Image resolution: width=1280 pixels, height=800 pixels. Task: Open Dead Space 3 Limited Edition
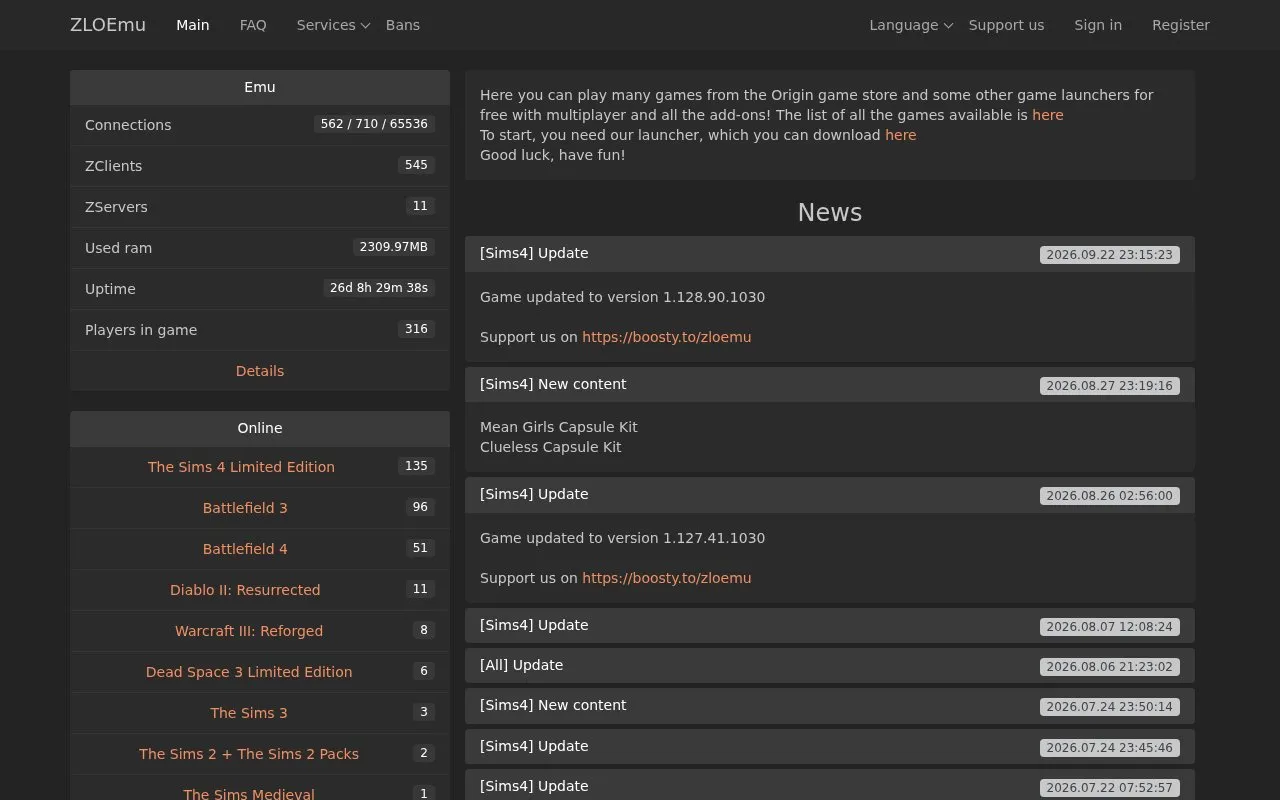coord(249,672)
